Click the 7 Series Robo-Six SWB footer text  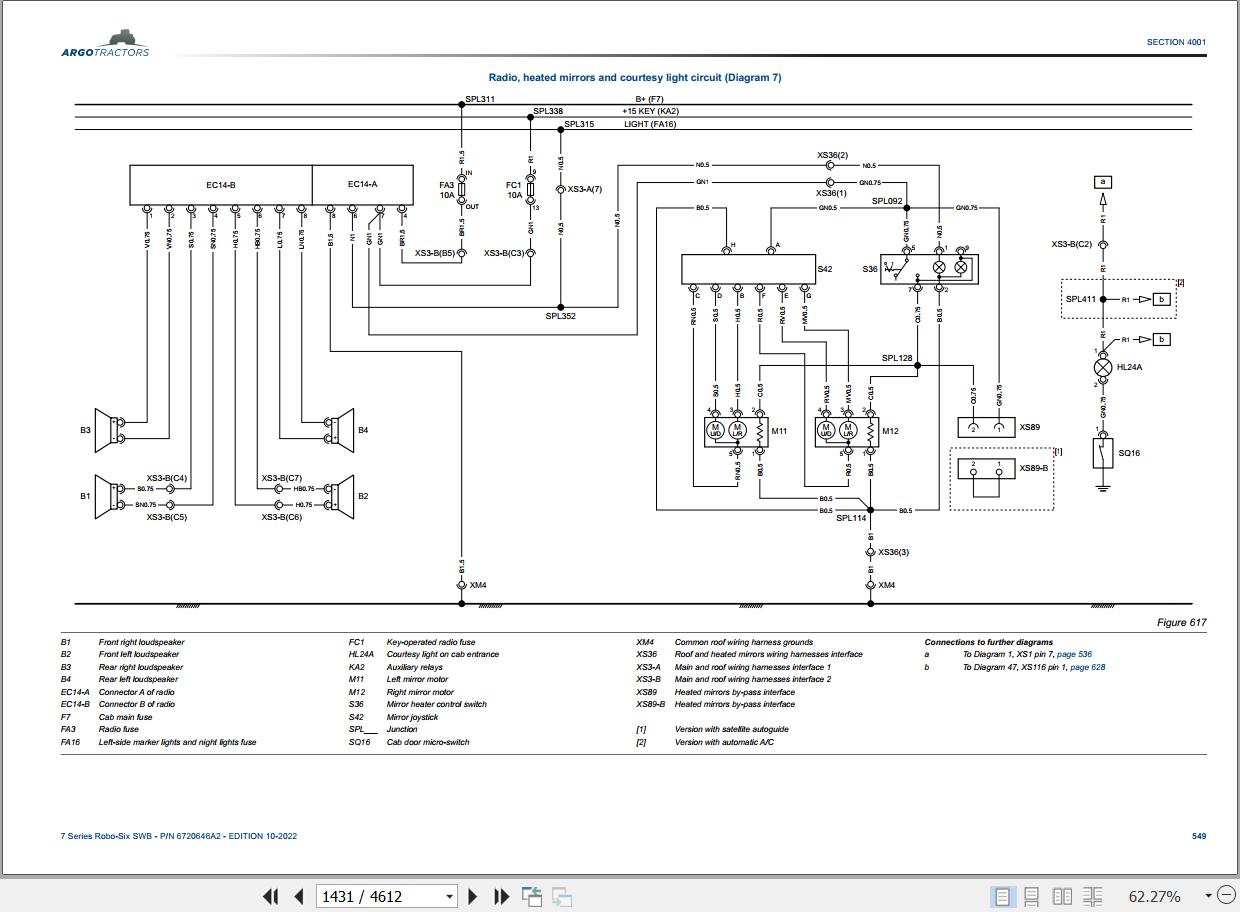[x=178, y=836]
